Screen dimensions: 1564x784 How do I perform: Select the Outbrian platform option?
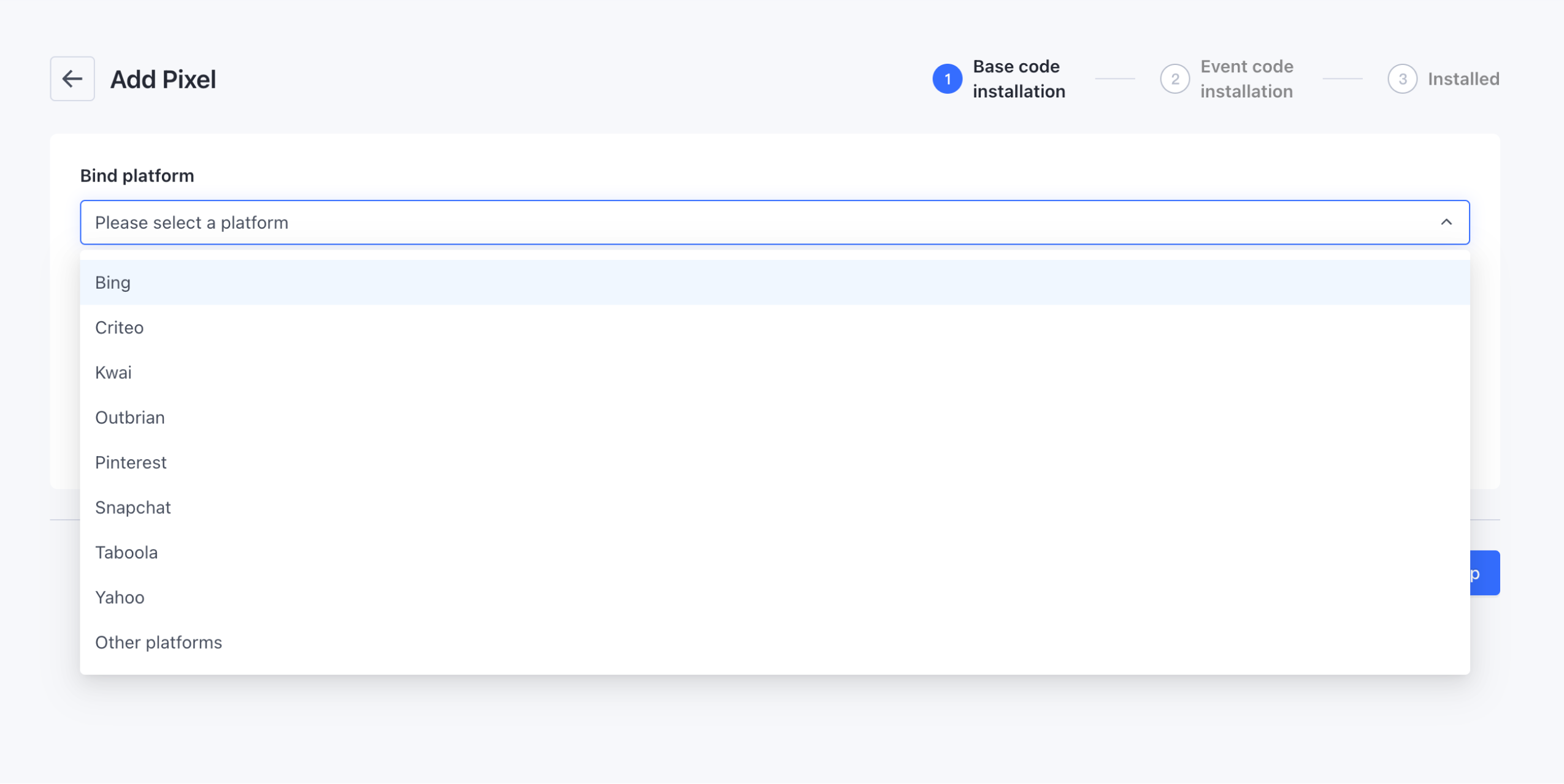pyautogui.click(x=130, y=417)
